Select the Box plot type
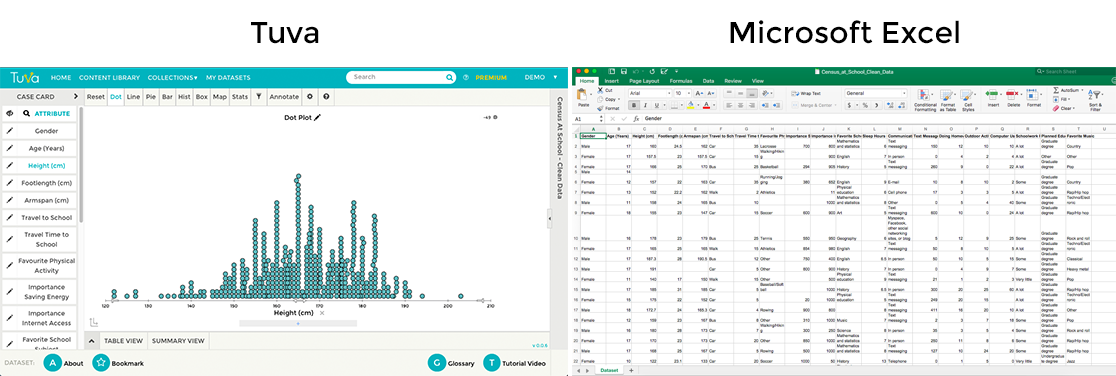The image size is (1116, 376). click(x=202, y=96)
